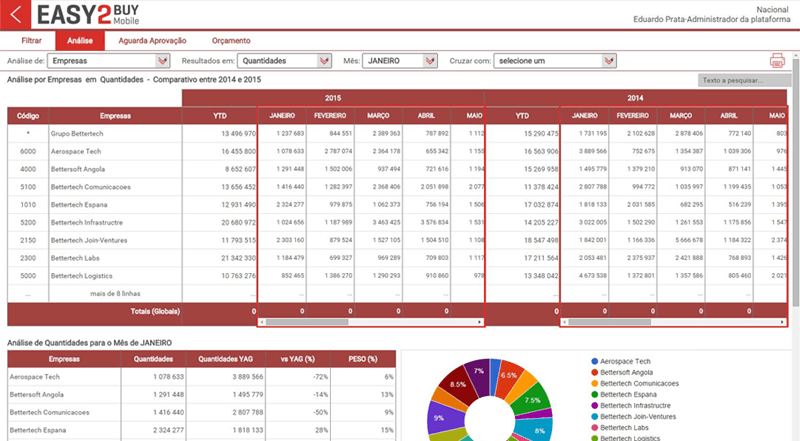Click the EASY2BUY Mobile logo
800x441 pixels.
click(88, 14)
